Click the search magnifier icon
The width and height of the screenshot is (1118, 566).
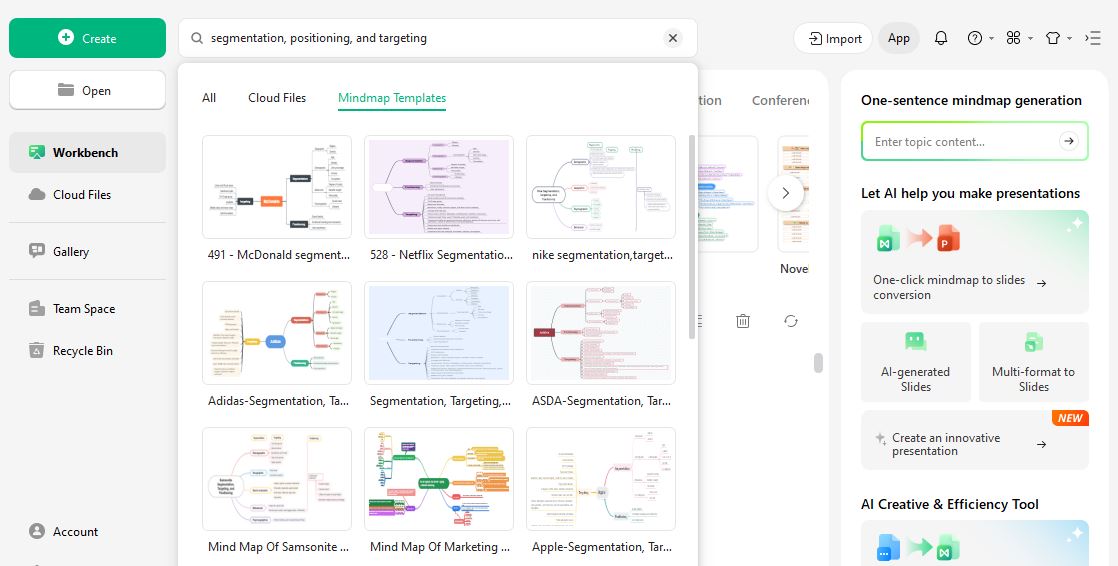tap(196, 38)
